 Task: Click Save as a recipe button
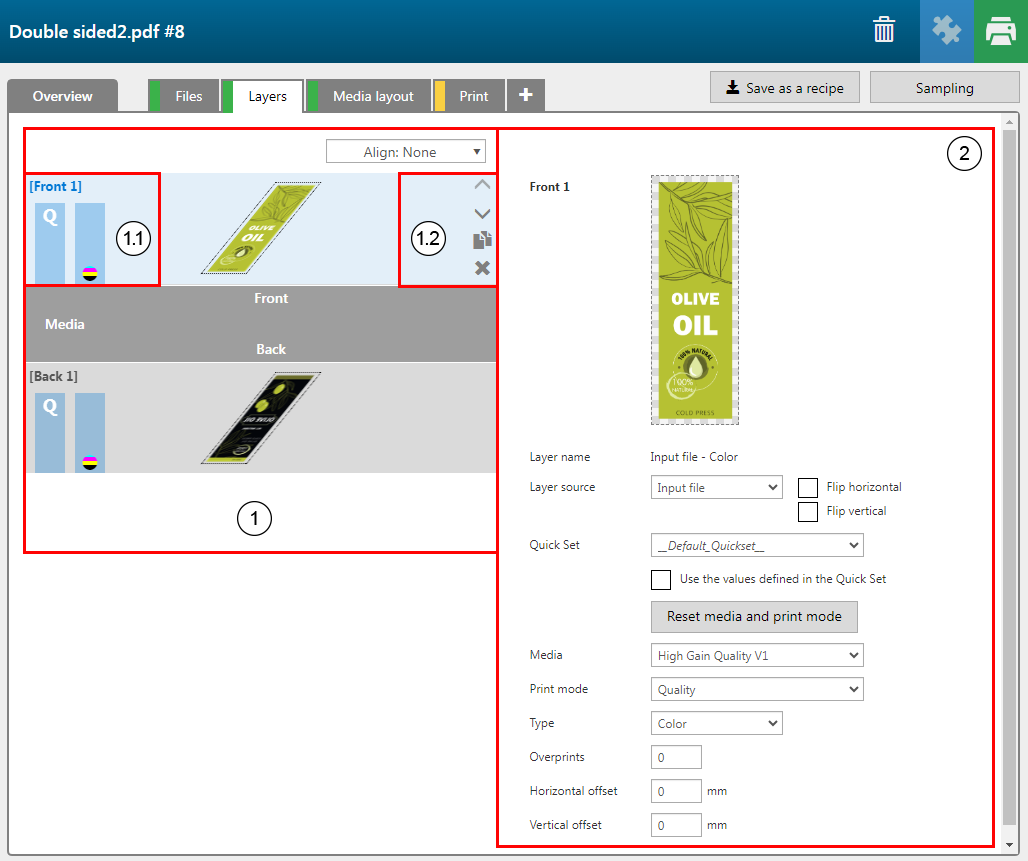tap(785, 88)
